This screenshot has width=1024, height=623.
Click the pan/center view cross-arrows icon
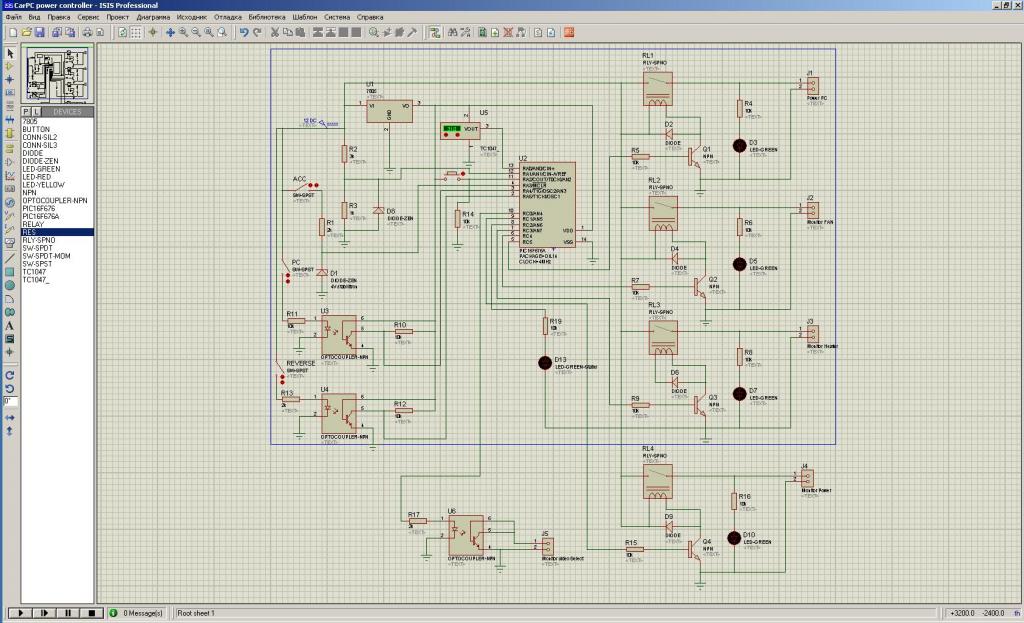pos(170,33)
